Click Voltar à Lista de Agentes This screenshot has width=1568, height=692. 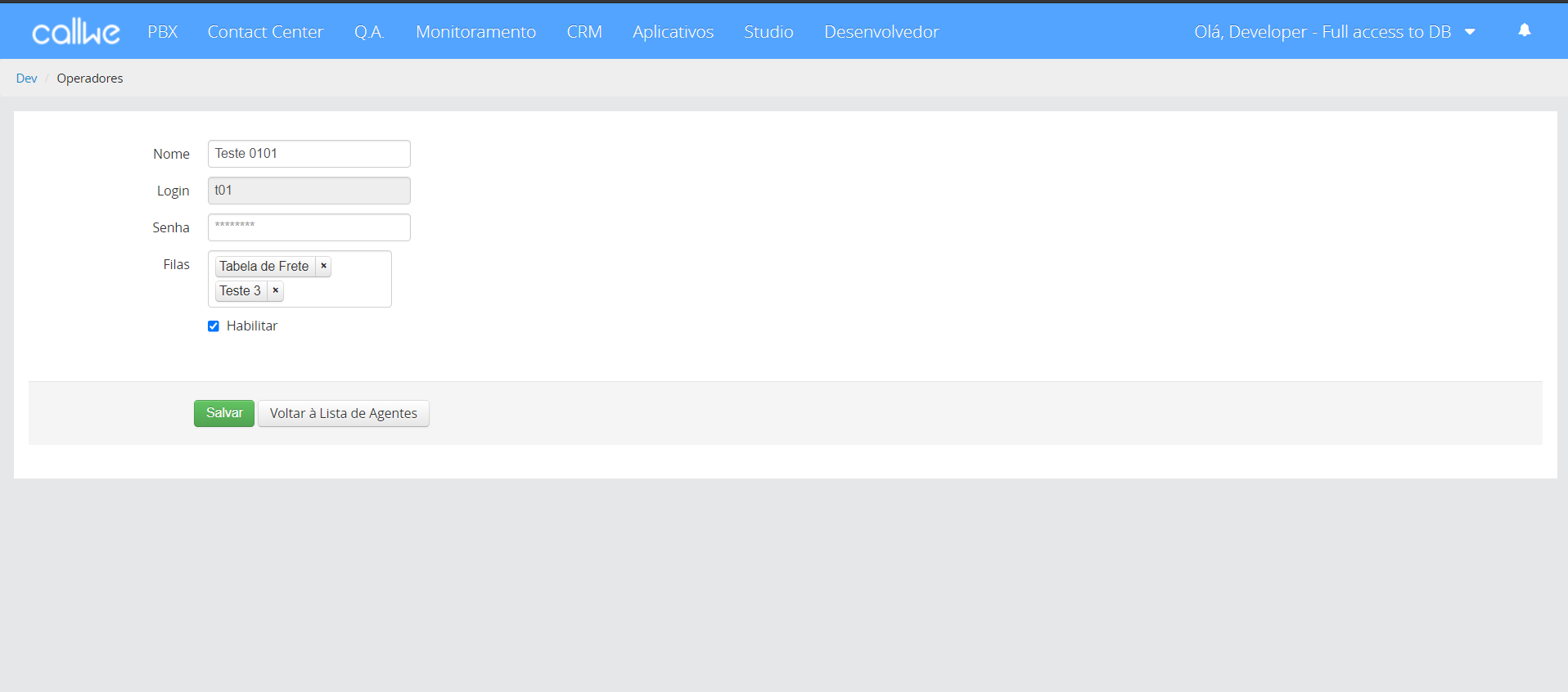[344, 414]
